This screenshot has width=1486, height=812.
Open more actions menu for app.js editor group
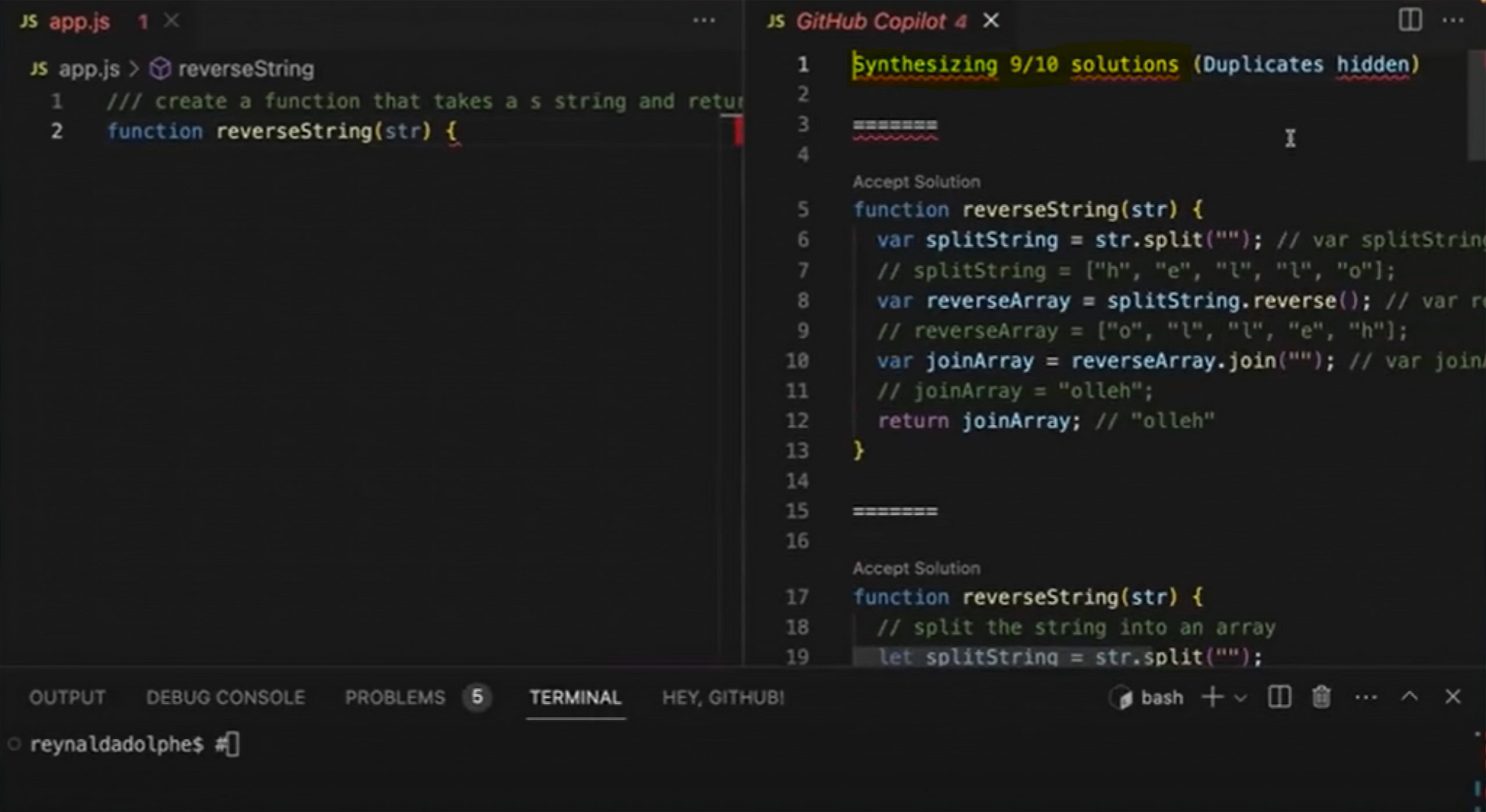tap(704, 21)
